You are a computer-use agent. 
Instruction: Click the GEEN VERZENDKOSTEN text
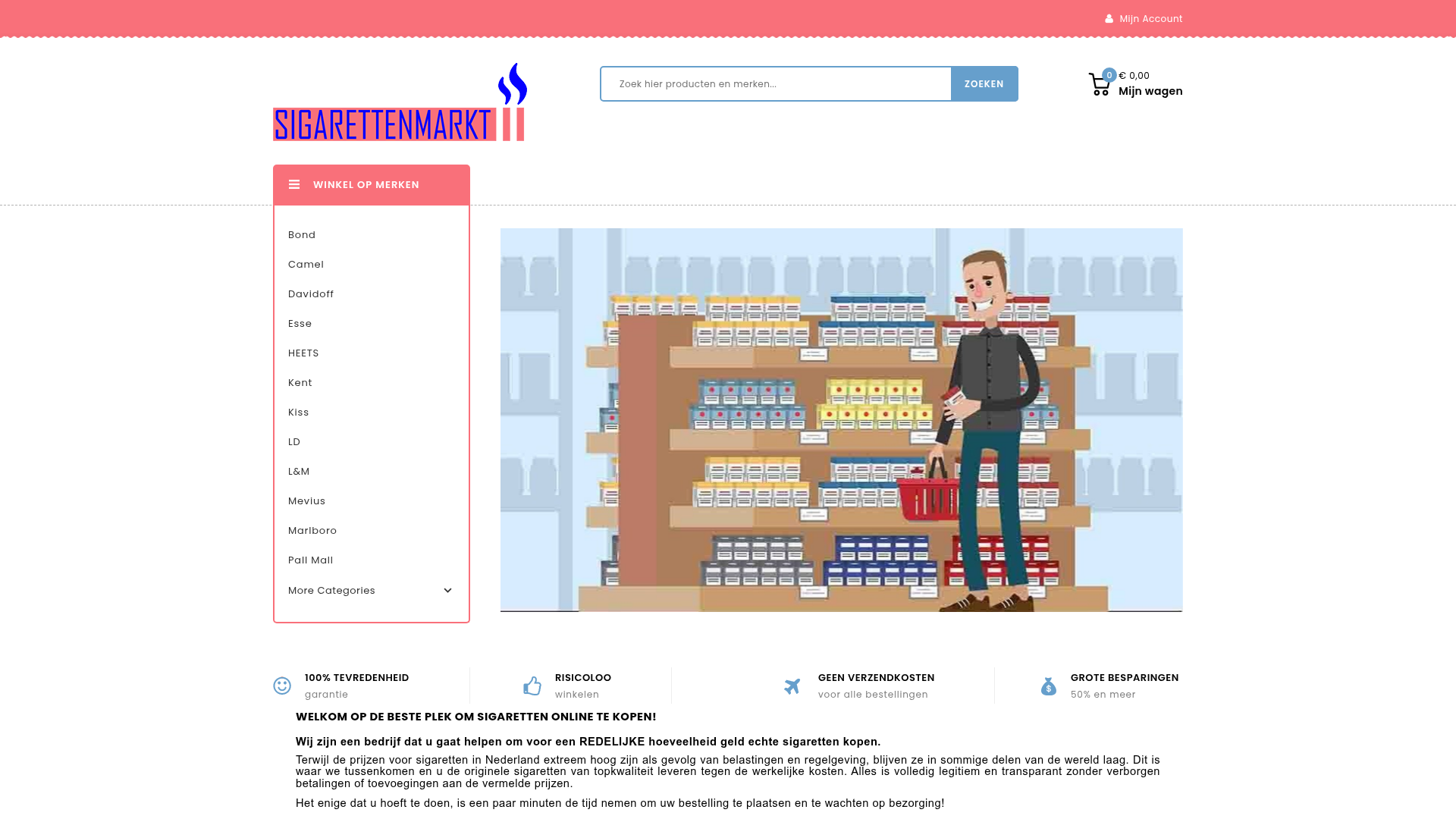click(x=876, y=678)
